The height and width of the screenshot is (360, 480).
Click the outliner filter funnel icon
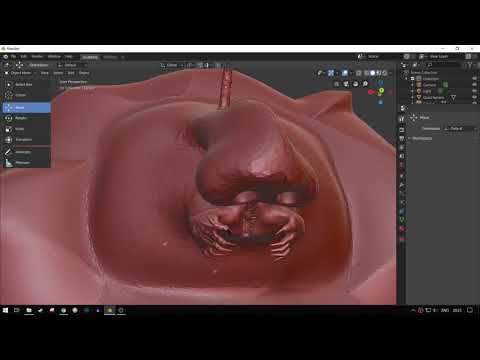click(x=470, y=65)
